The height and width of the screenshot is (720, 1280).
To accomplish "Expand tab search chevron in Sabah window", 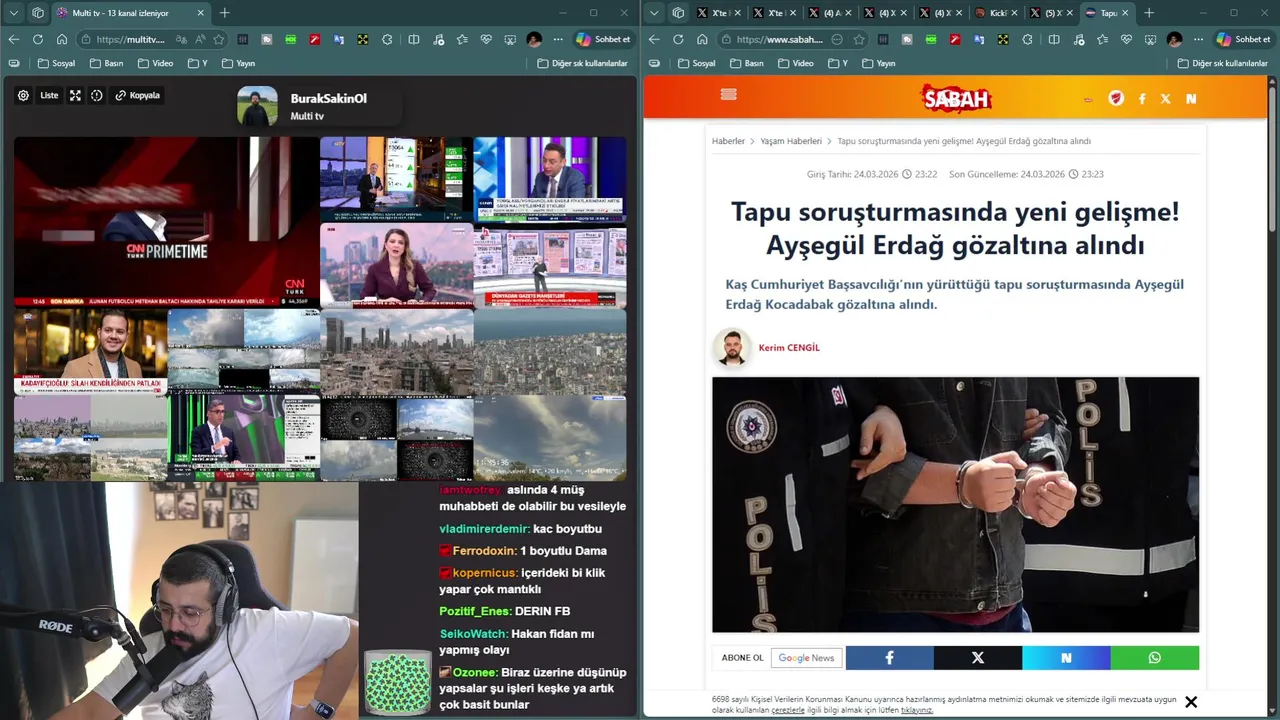I will click(x=654, y=13).
